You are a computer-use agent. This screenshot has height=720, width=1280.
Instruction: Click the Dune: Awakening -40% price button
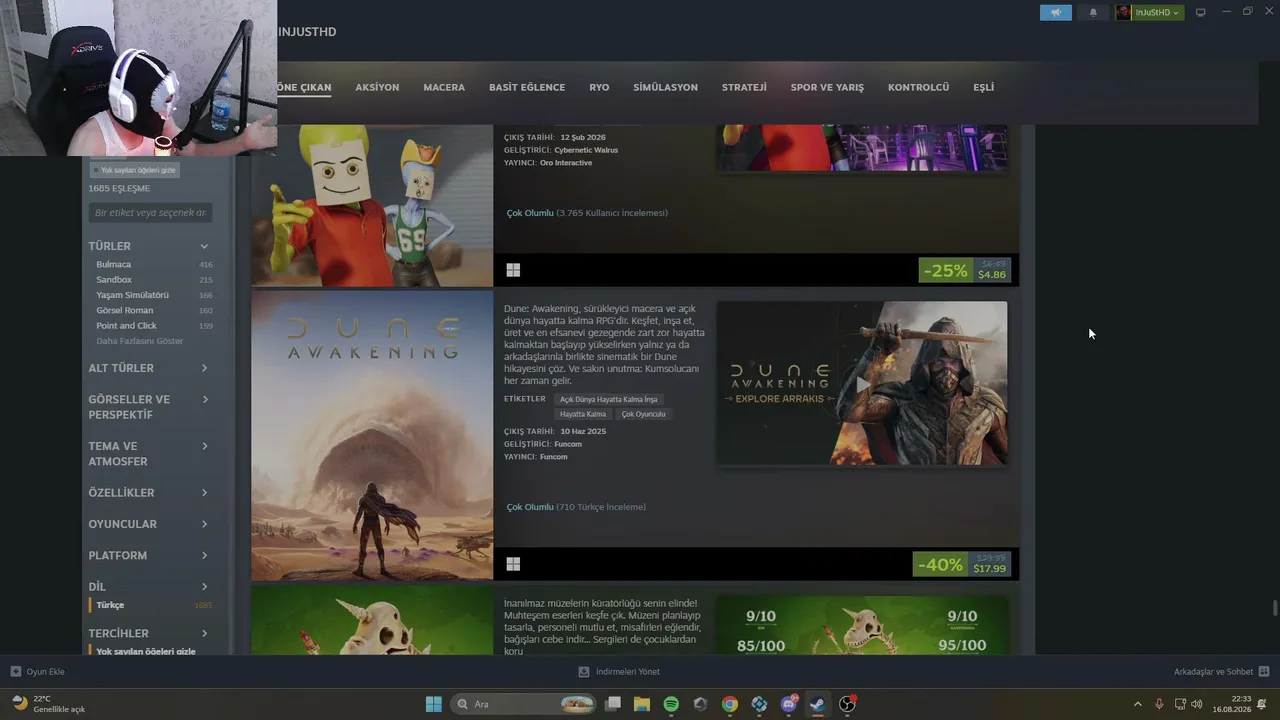pyautogui.click(x=961, y=565)
